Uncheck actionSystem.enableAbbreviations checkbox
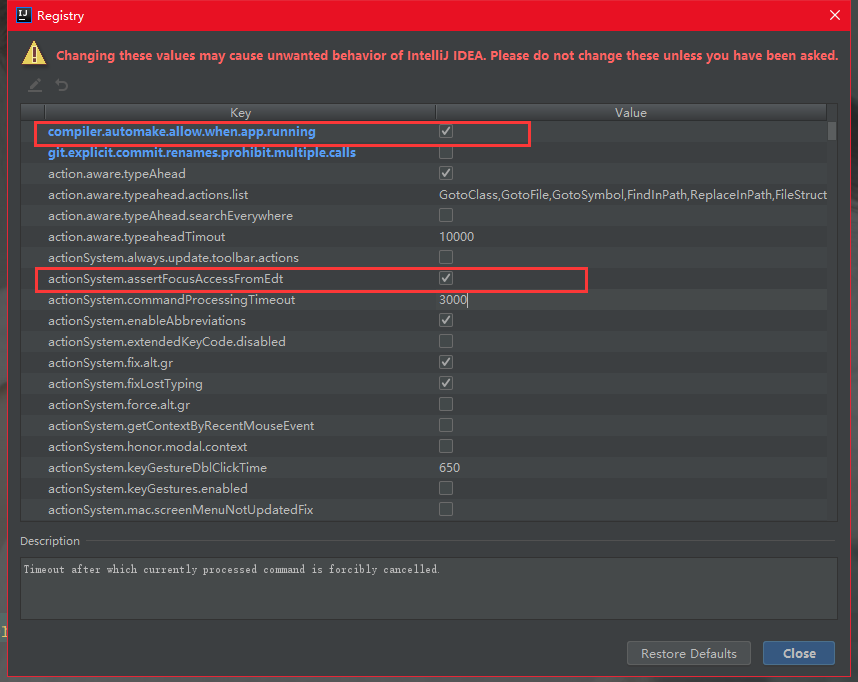The height and width of the screenshot is (682, 858). tap(446, 320)
